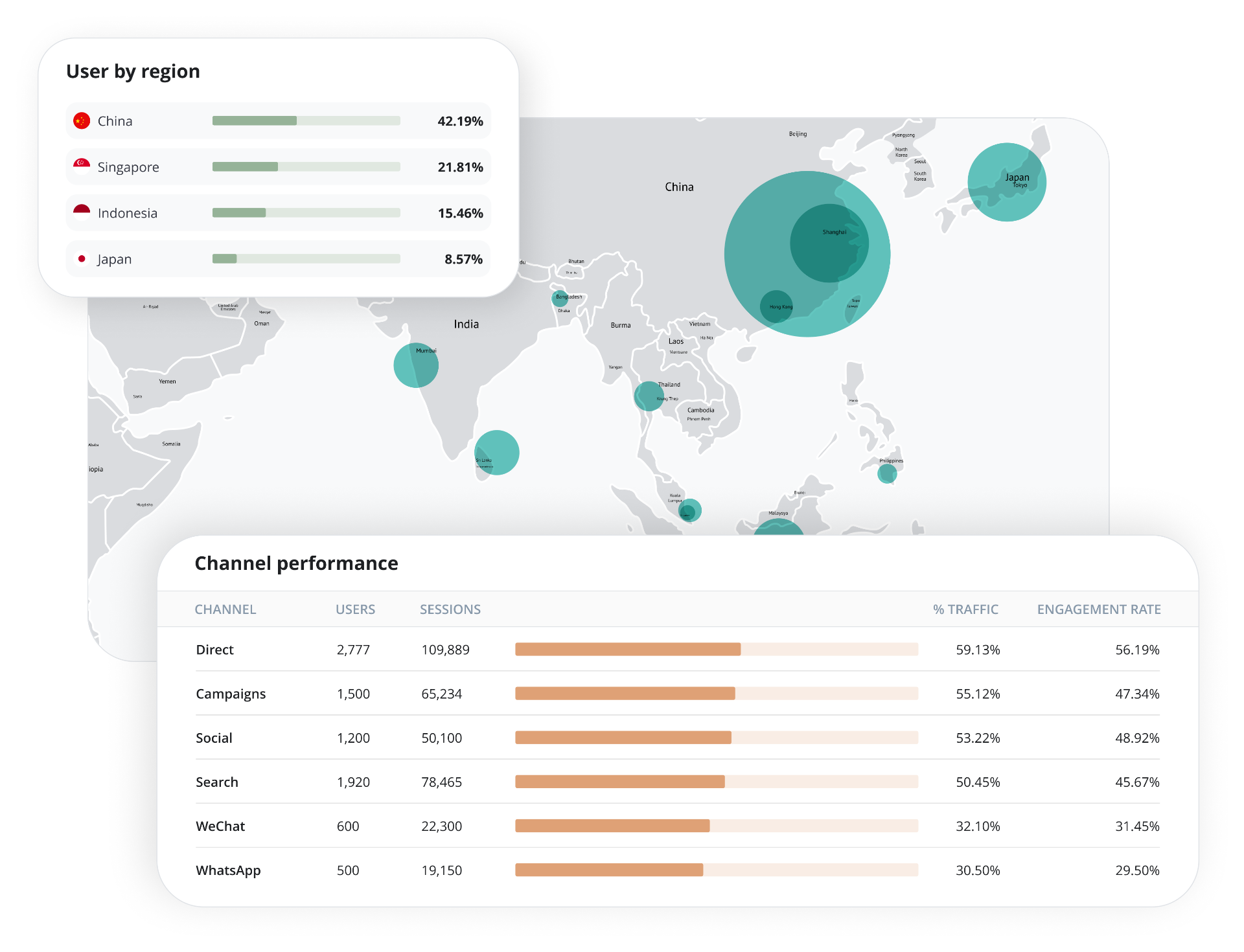Select the Shanghai bubble on the map
Viewport: 1244px width, 952px height.
tap(829, 243)
